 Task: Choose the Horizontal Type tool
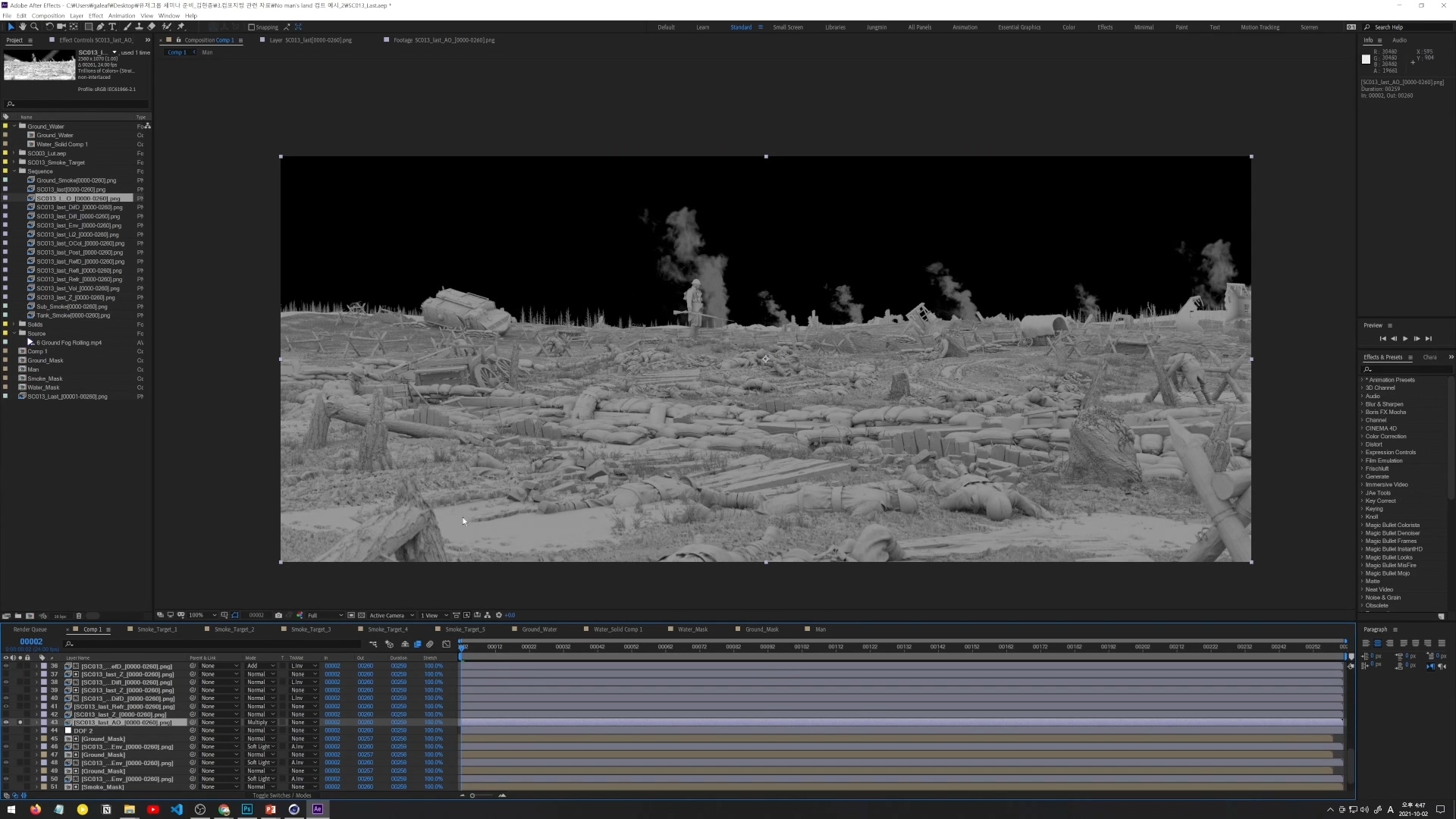click(x=111, y=27)
